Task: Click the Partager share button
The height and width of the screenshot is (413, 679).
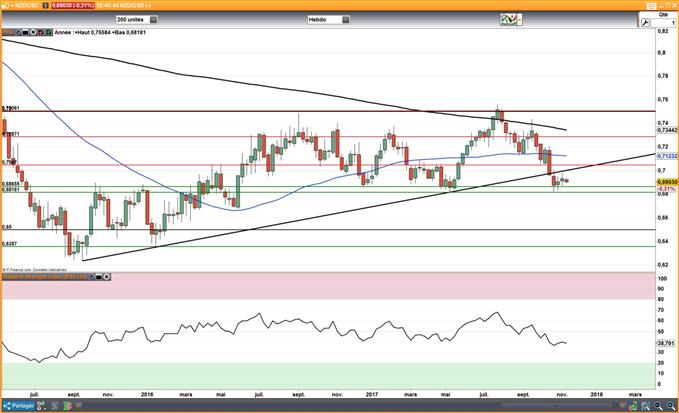Action: click(x=19, y=406)
